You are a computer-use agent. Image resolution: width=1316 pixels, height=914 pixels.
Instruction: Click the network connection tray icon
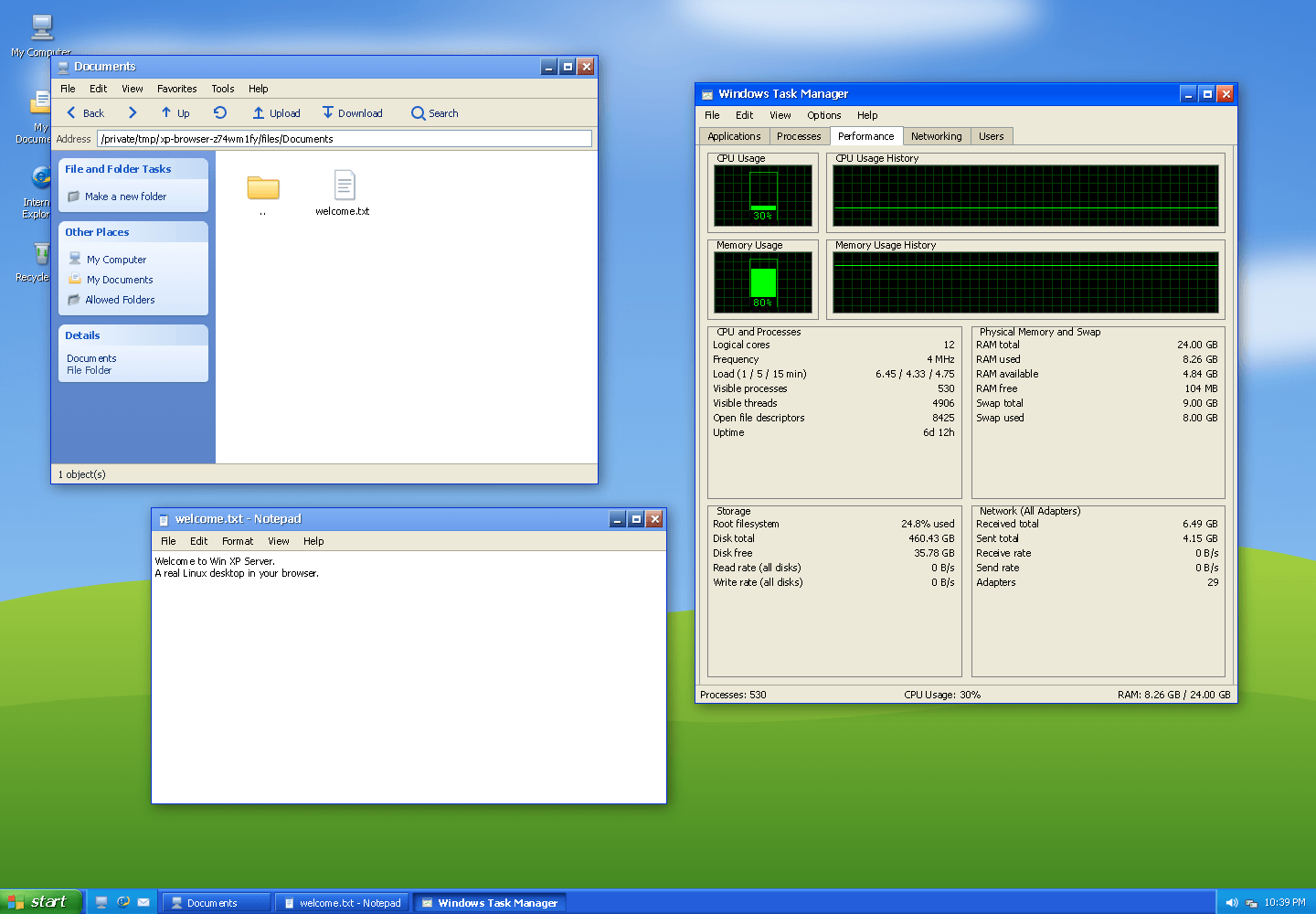[1251, 903]
